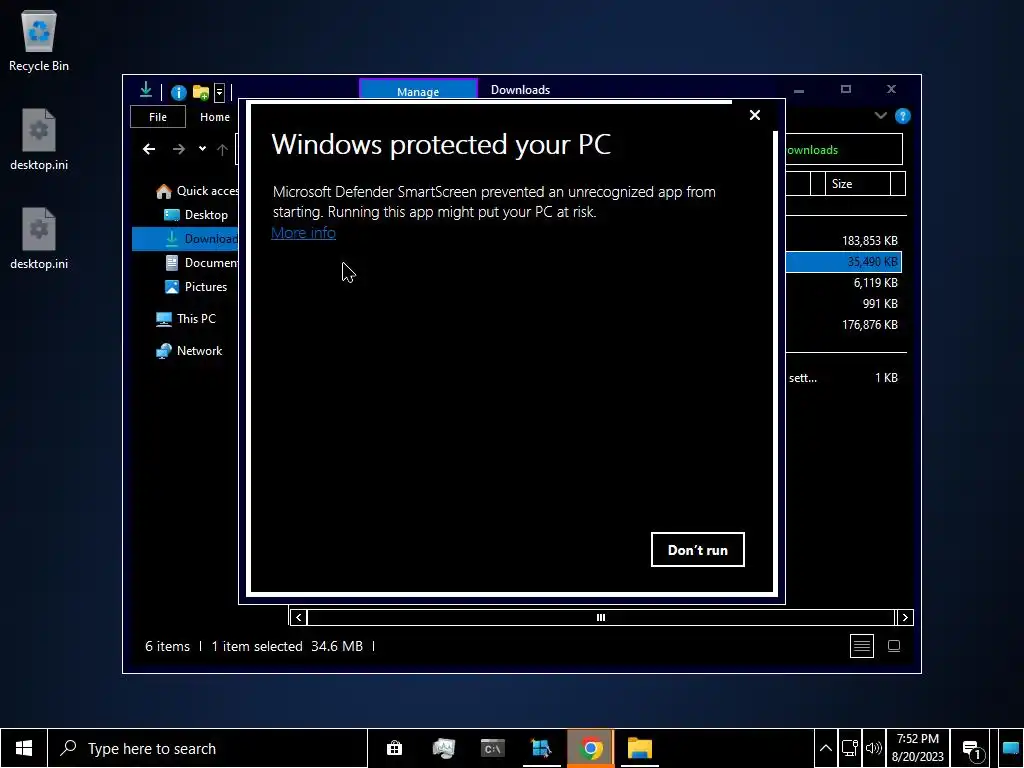This screenshot has height=768, width=1024.
Task: Switch to Large icons view layout
Action: click(894, 646)
